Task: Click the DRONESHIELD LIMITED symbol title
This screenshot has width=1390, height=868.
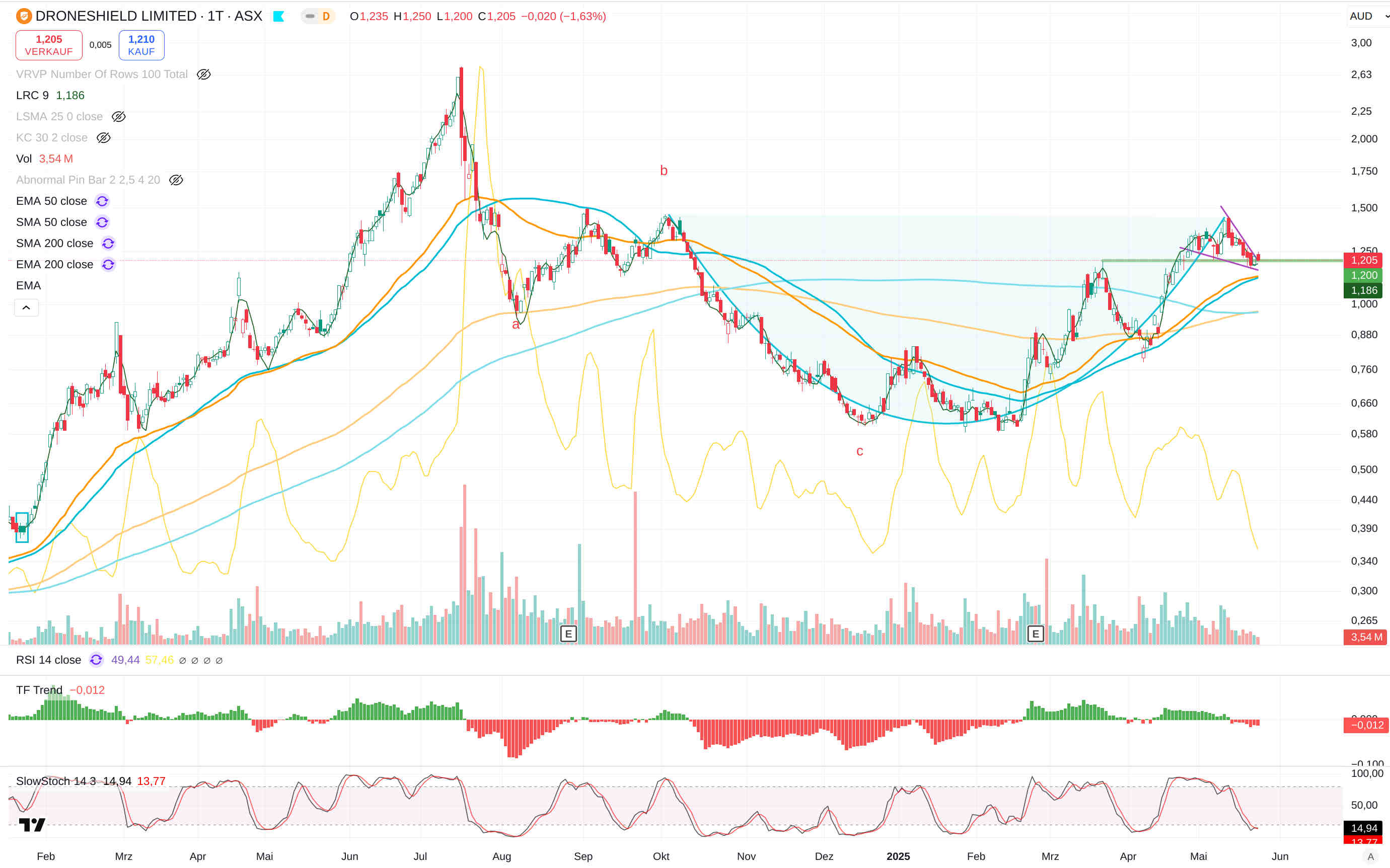Action: point(116,16)
